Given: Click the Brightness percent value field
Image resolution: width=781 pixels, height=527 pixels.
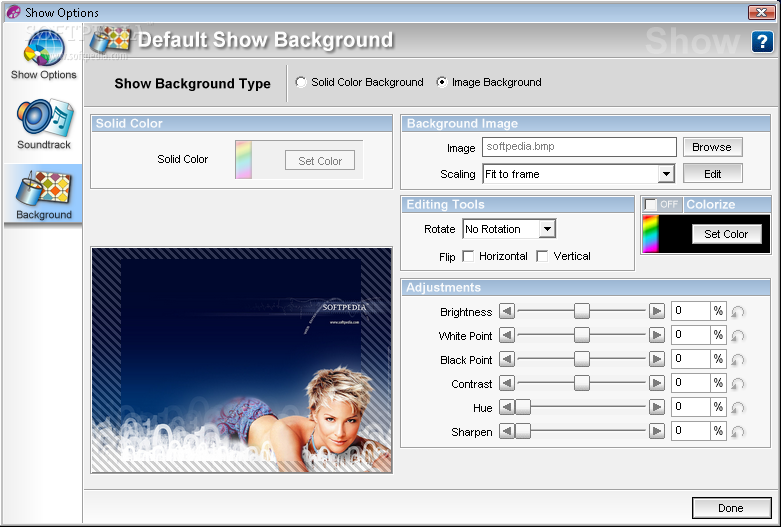Looking at the screenshot, I should click(x=690, y=311).
